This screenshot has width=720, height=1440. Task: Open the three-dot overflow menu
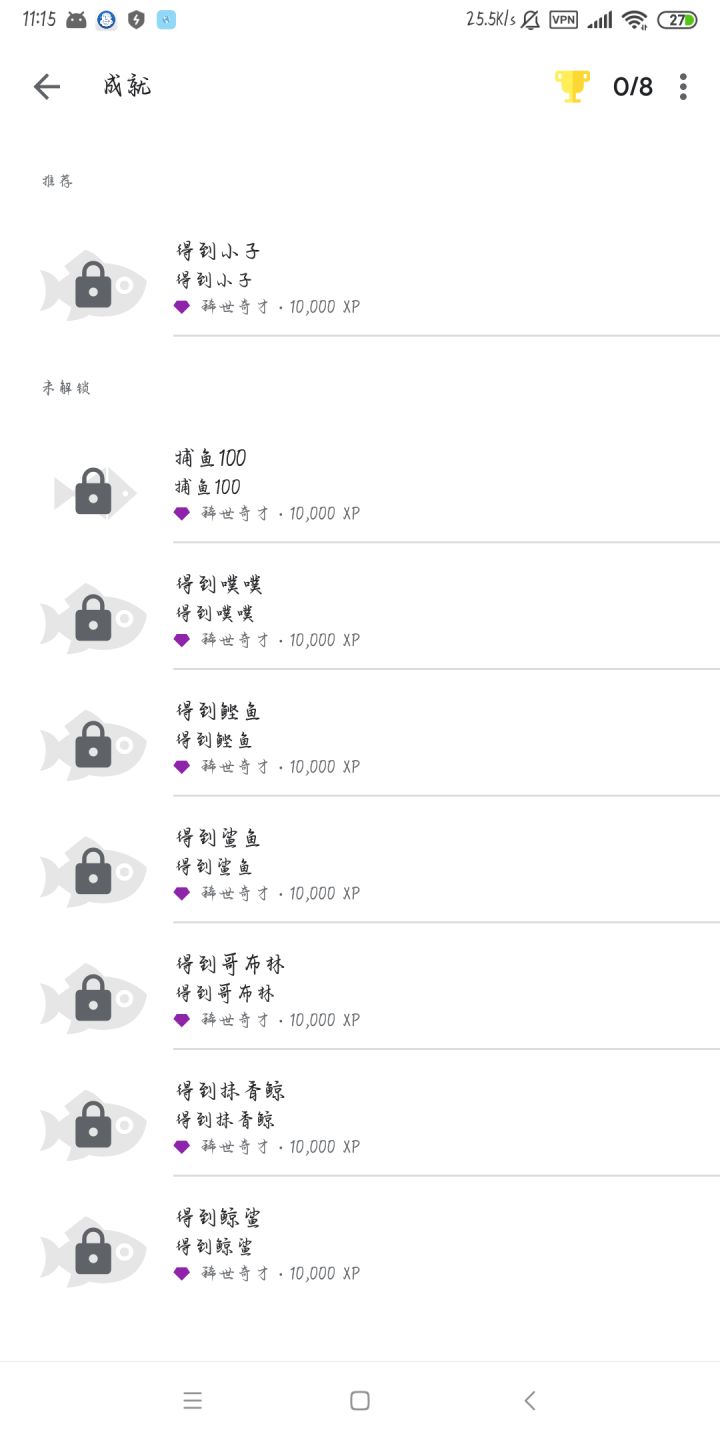click(x=683, y=87)
